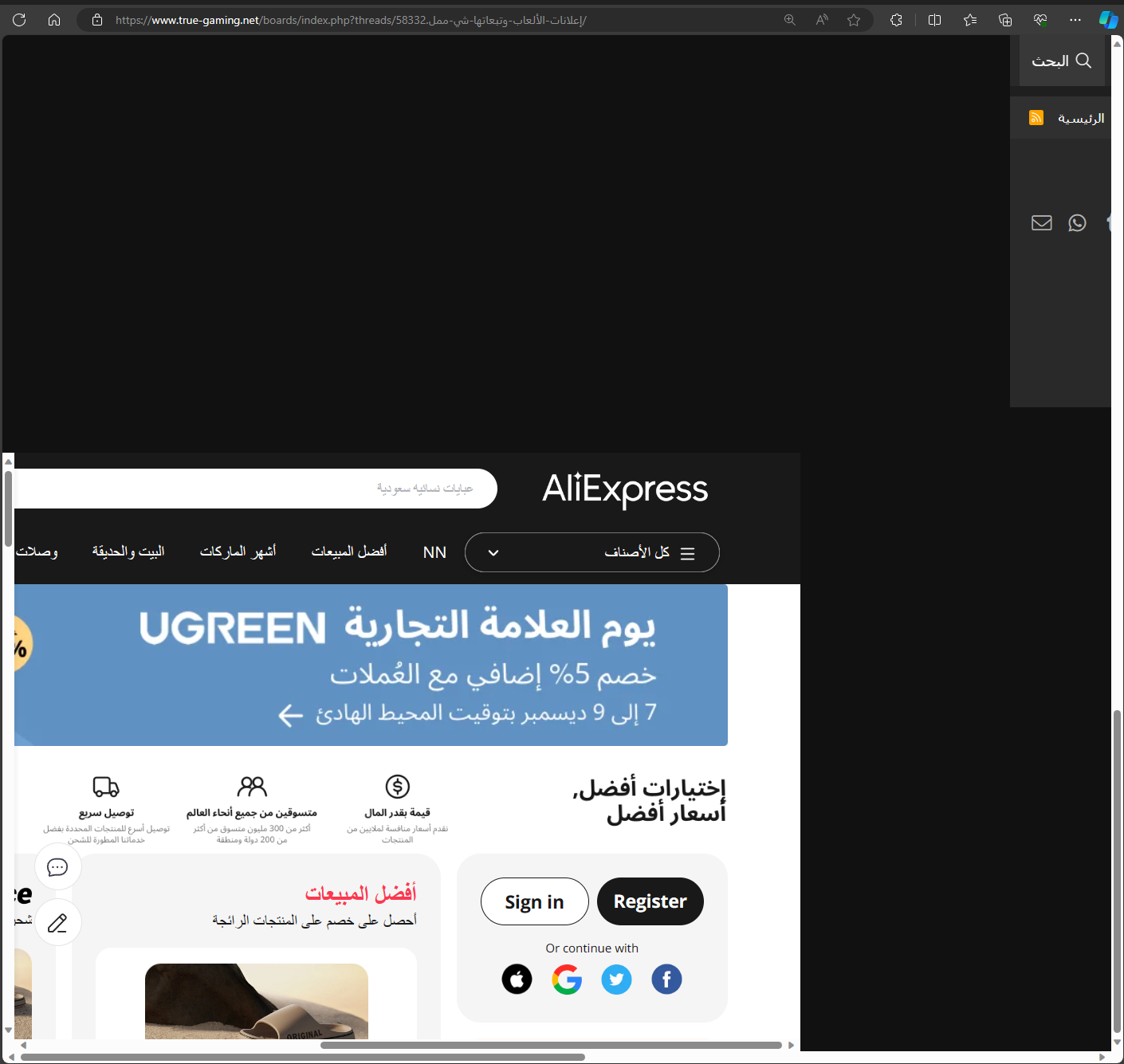The width and height of the screenshot is (1124, 1064).
Task: Click the AliExpress logo
Action: click(625, 489)
